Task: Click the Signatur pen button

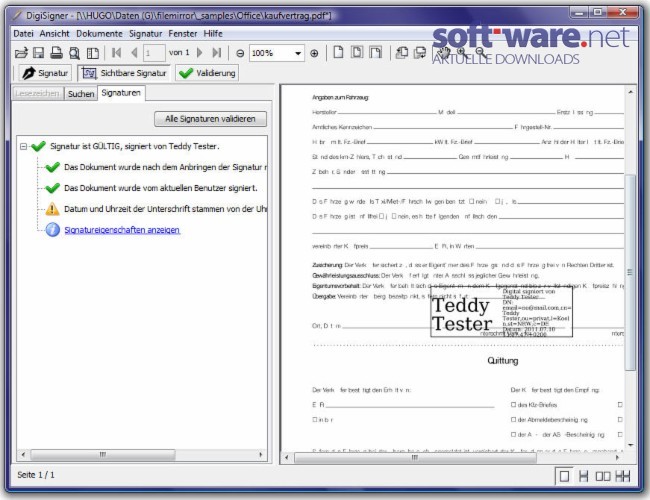Action: click(x=45, y=73)
